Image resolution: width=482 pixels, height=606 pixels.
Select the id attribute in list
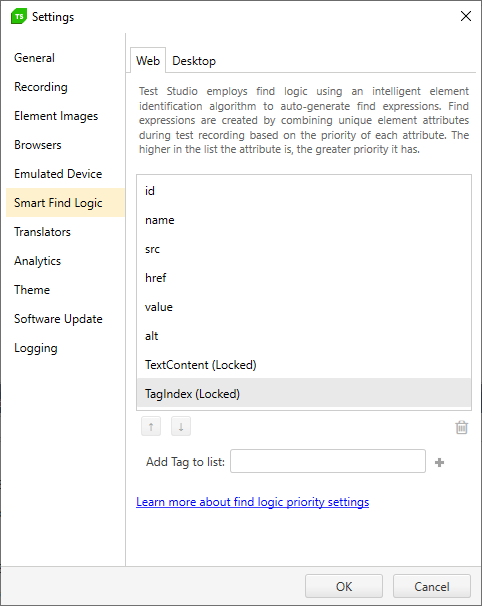[x=304, y=191]
